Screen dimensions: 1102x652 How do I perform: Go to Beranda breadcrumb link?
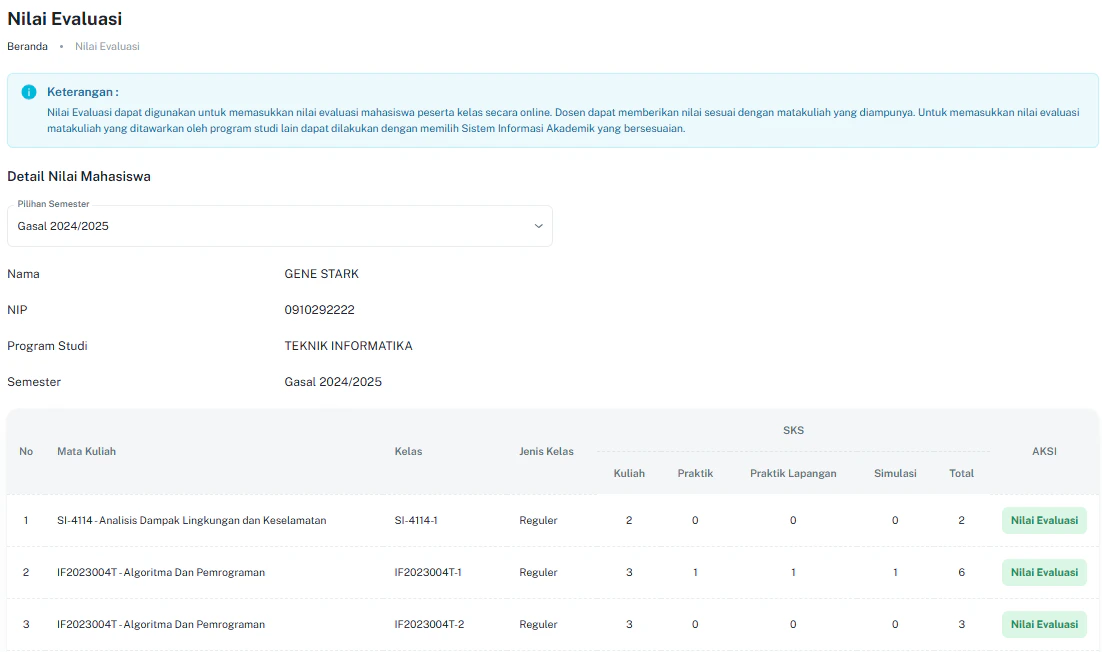tap(27, 46)
